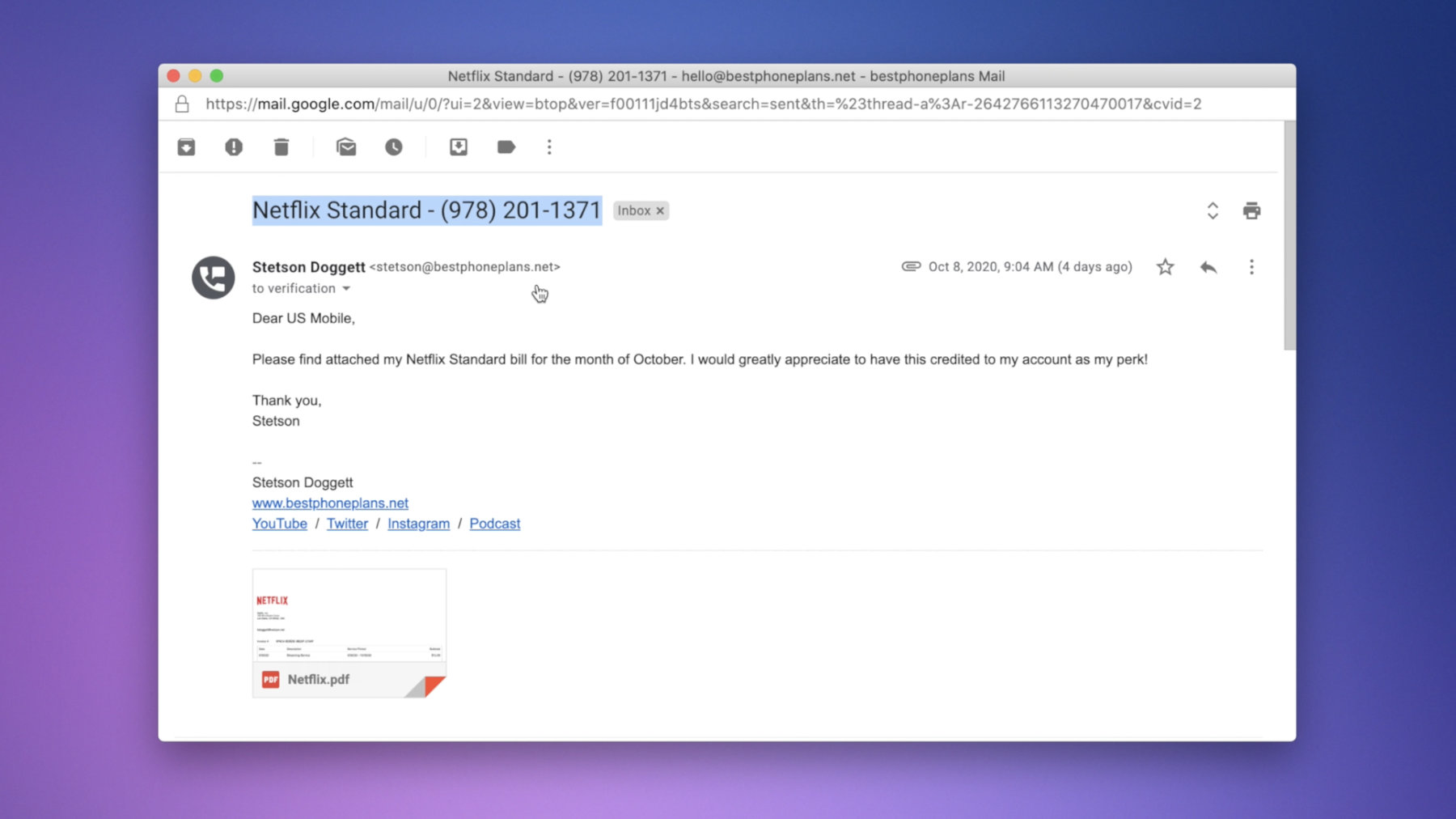
Task: Print the email
Action: (x=1251, y=210)
